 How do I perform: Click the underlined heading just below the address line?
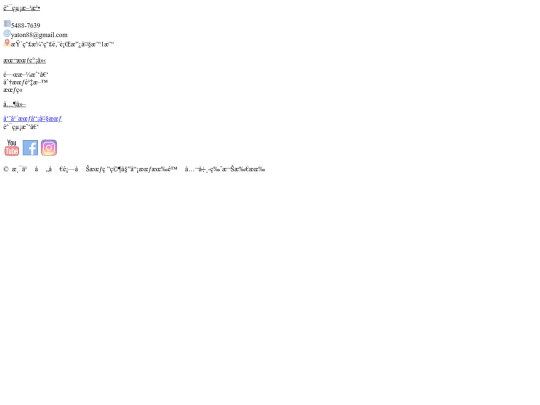(x=24, y=61)
